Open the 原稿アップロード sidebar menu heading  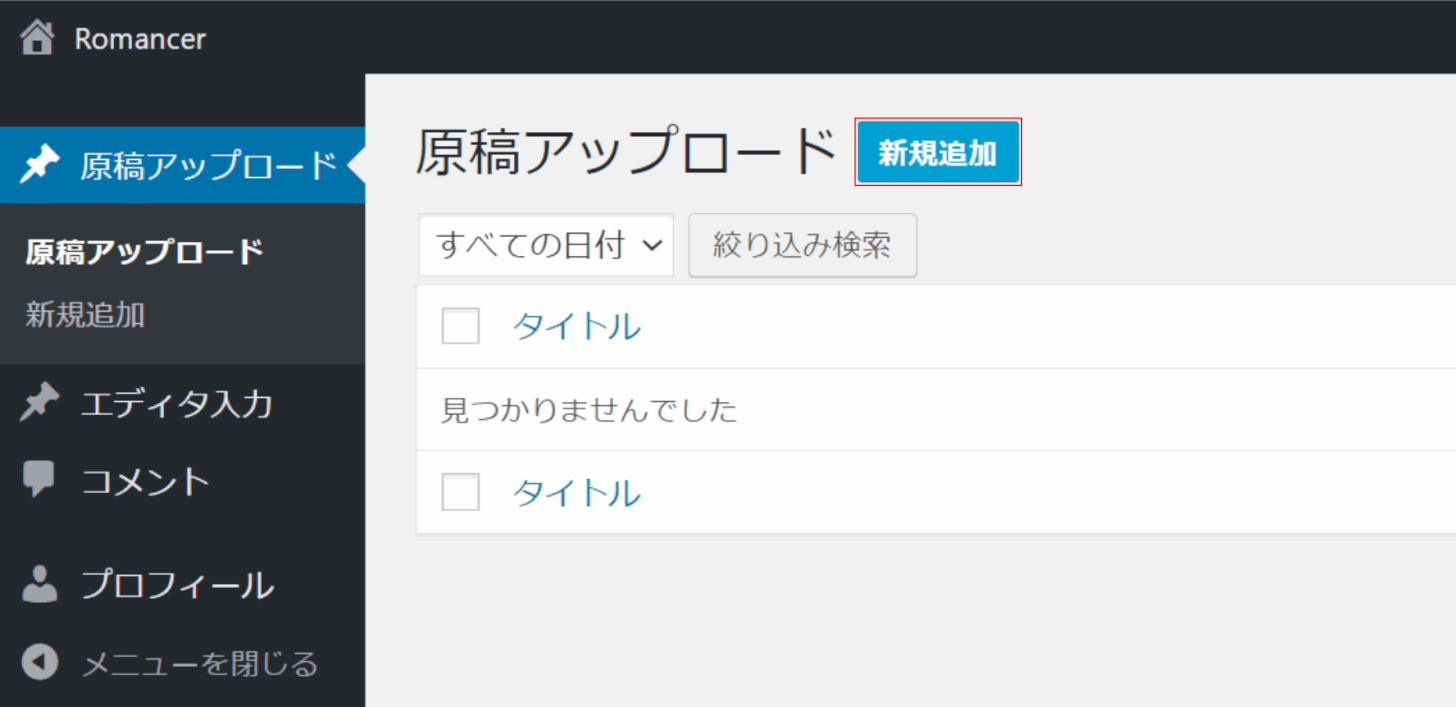[208, 166]
